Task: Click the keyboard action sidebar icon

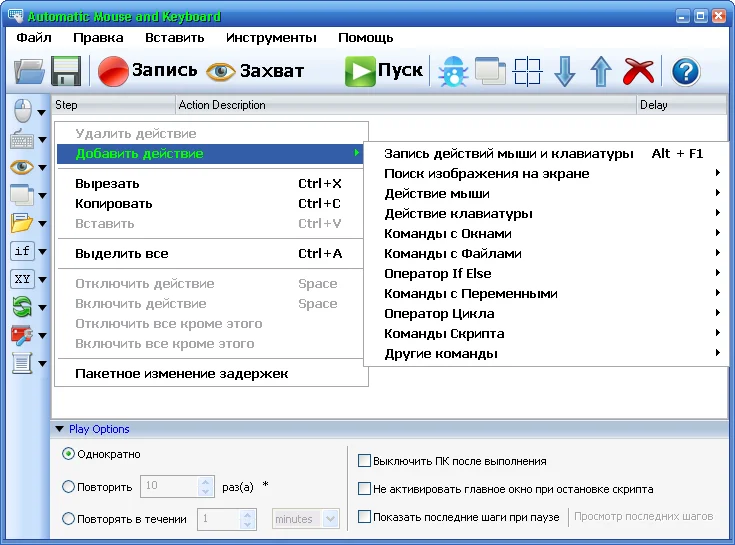Action: click(22, 139)
